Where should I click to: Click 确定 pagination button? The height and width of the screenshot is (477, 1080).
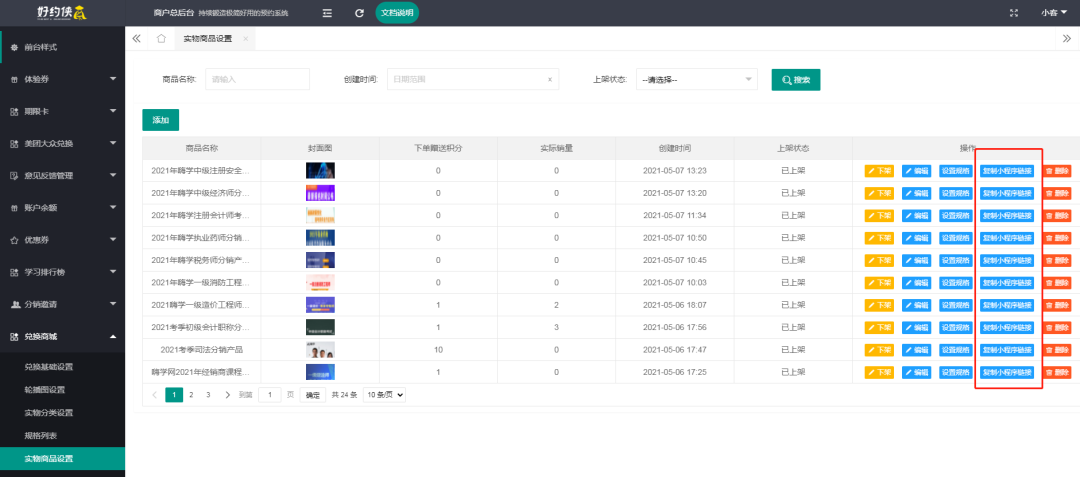coord(313,395)
